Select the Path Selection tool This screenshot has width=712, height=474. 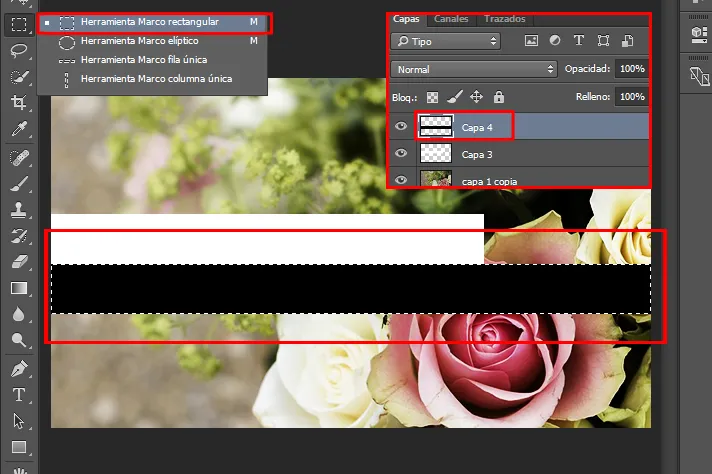[19, 421]
